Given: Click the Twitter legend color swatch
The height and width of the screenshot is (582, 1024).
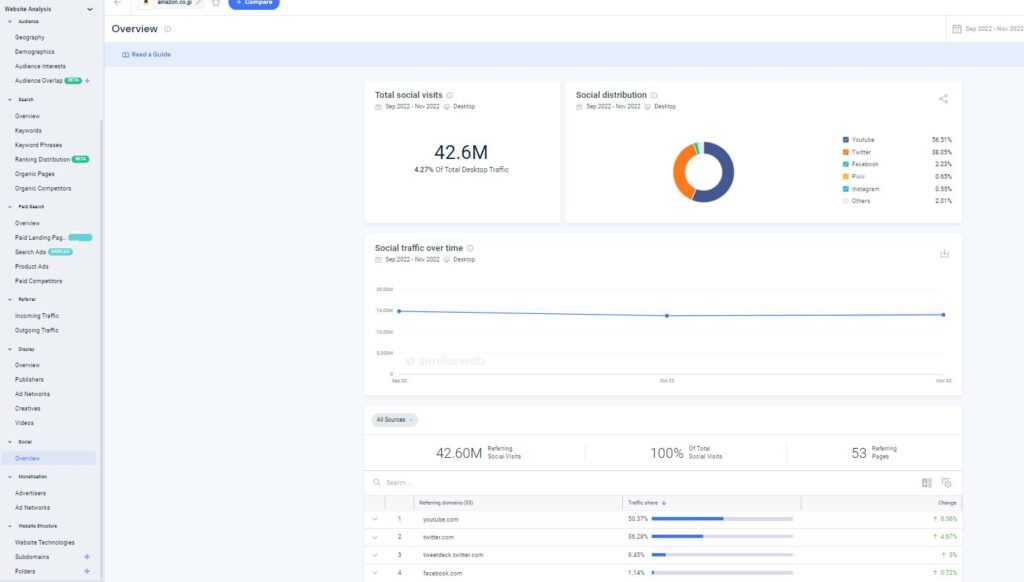Looking at the screenshot, I should [846, 152].
